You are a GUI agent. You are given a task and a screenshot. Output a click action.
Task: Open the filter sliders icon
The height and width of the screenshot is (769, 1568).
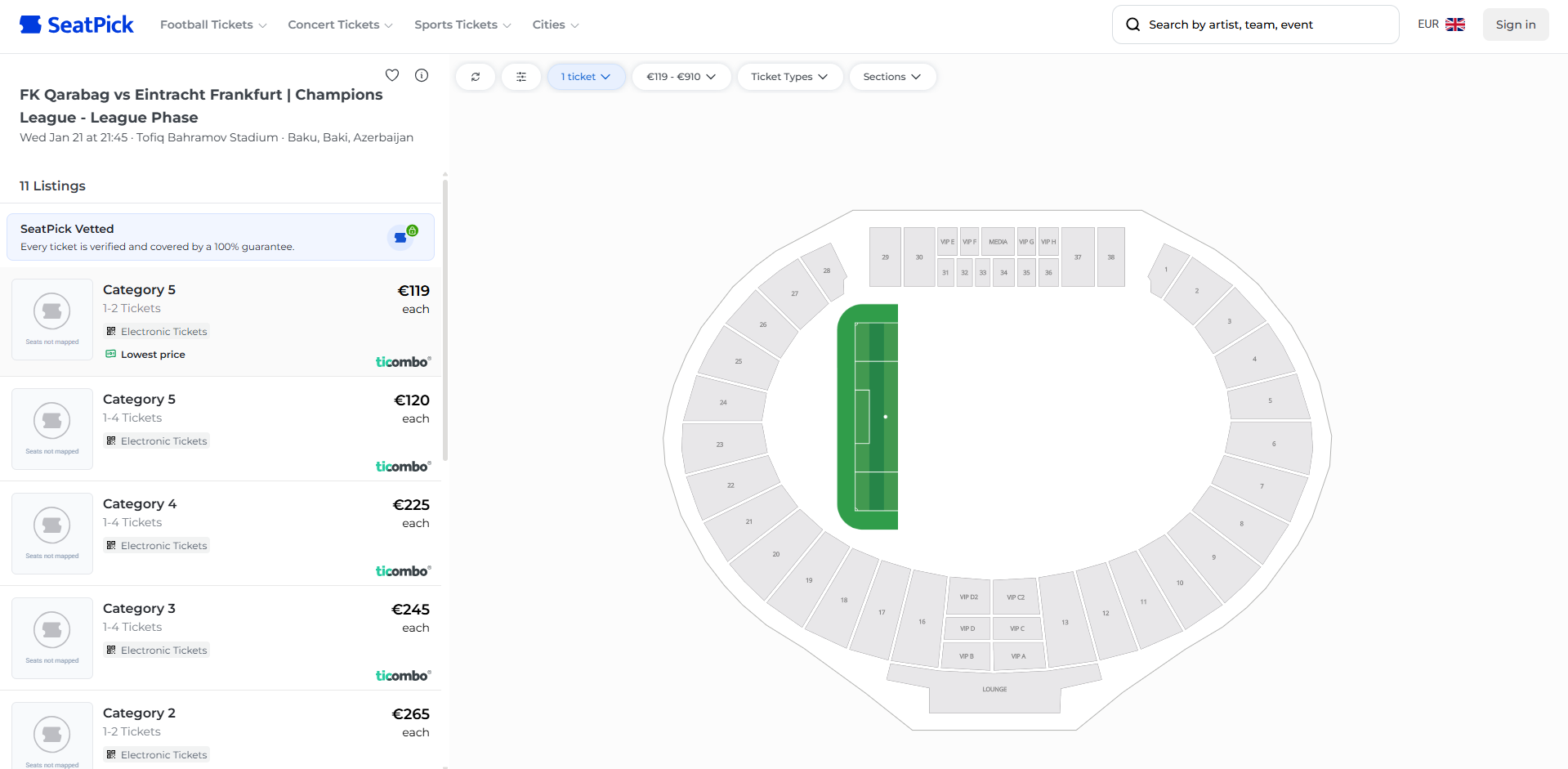[x=521, y=77]
